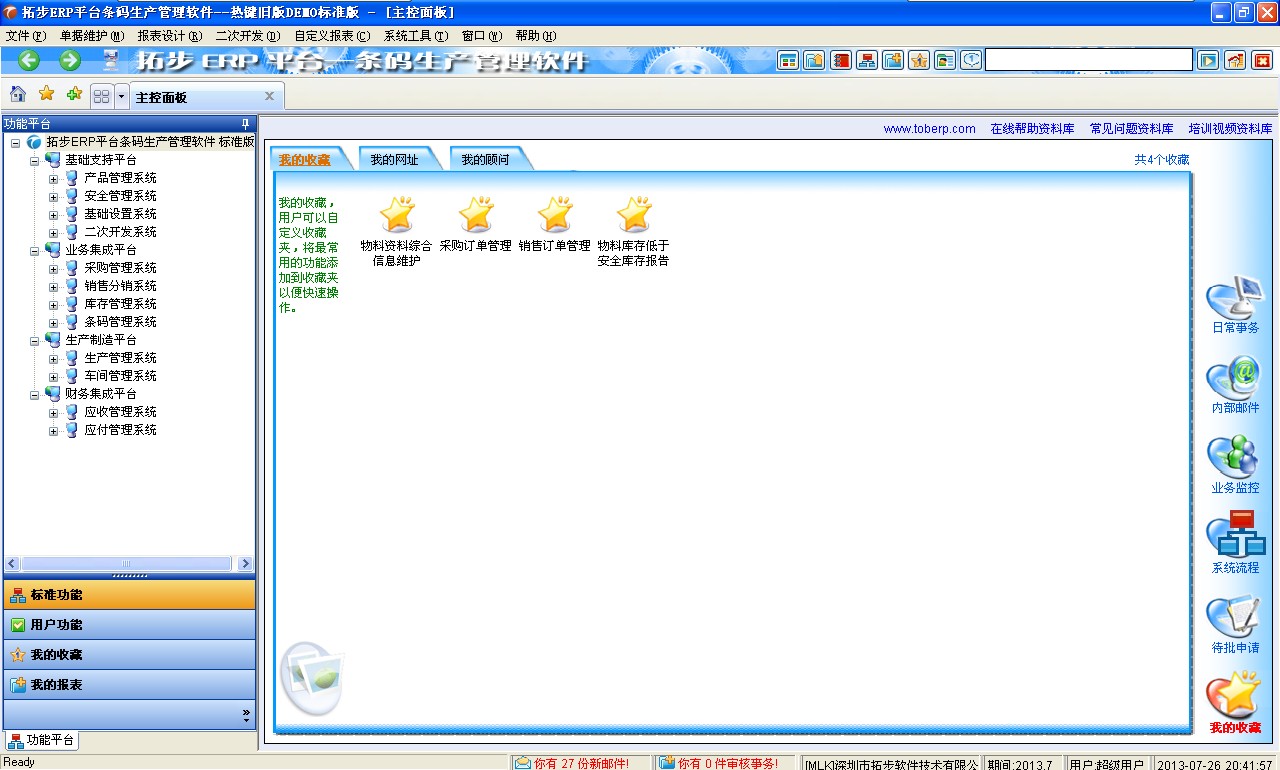Open 销售订单管理 star icon
This screenshot has width=1280, height=770.
pyautogui.click(x=555, y=213)
